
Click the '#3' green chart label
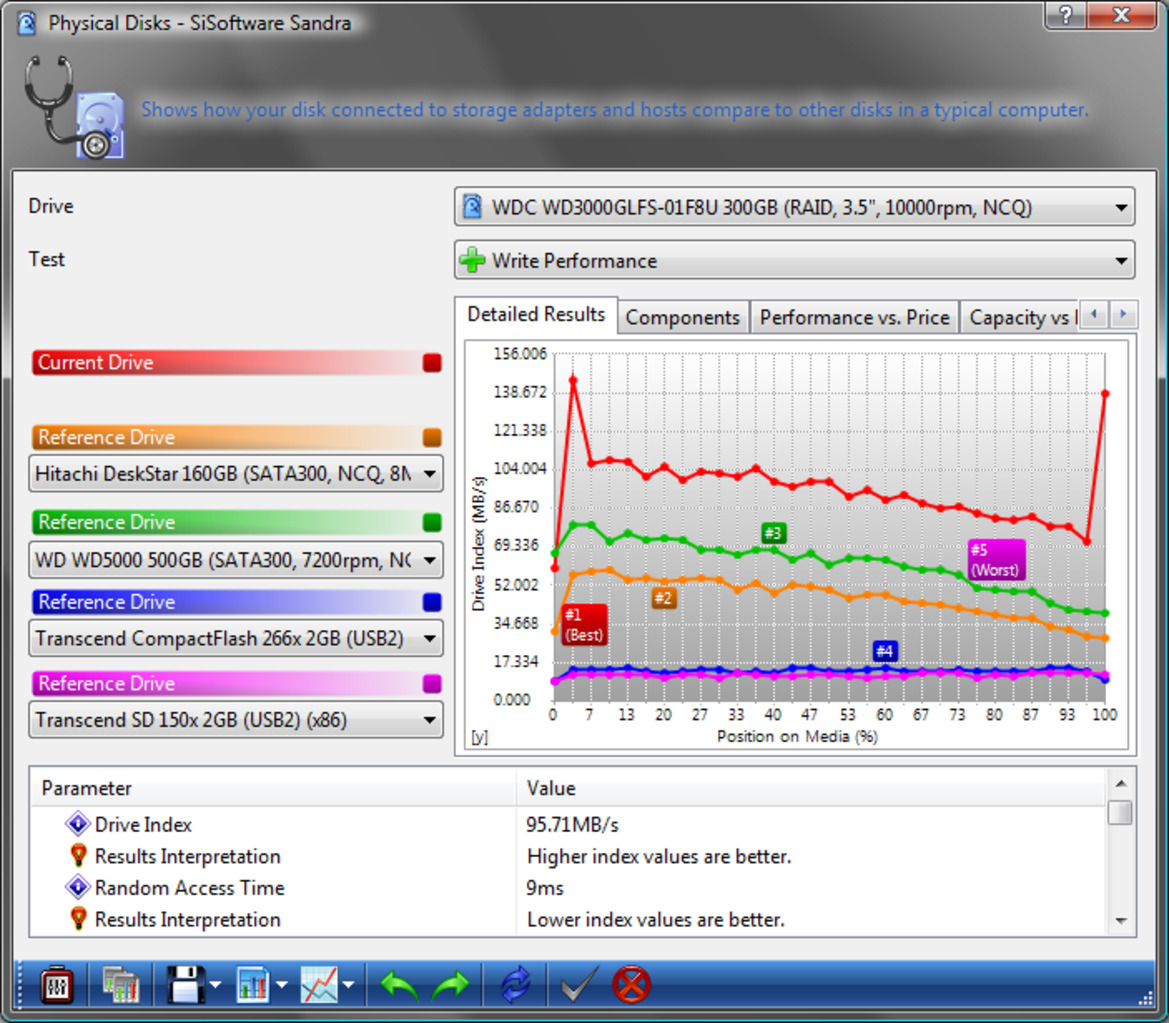(773, 533)
